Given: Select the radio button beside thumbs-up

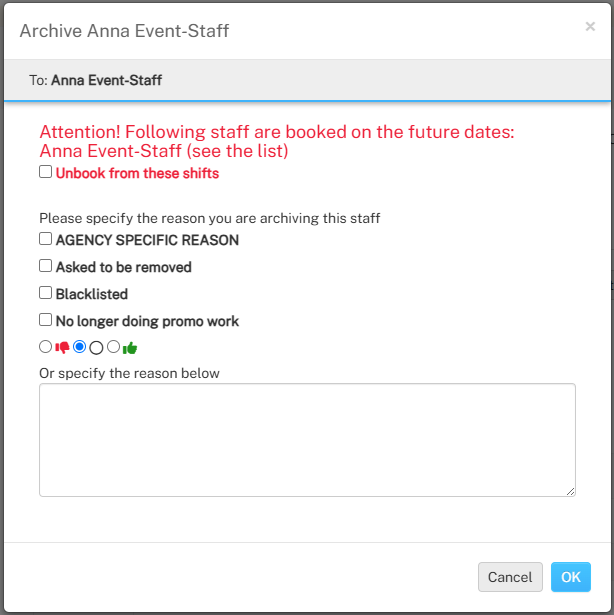Looking at the screenshot, I should 113,347.
